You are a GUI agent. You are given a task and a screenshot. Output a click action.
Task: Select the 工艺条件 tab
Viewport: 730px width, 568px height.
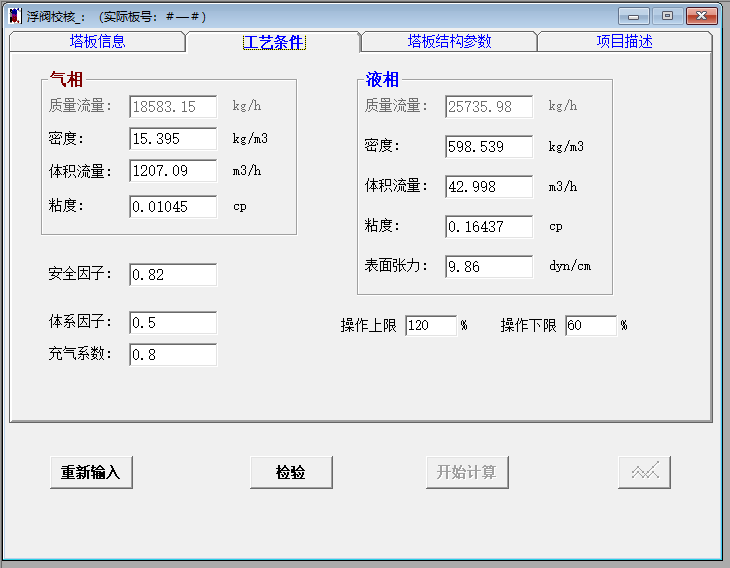click(x=274, y=42)
